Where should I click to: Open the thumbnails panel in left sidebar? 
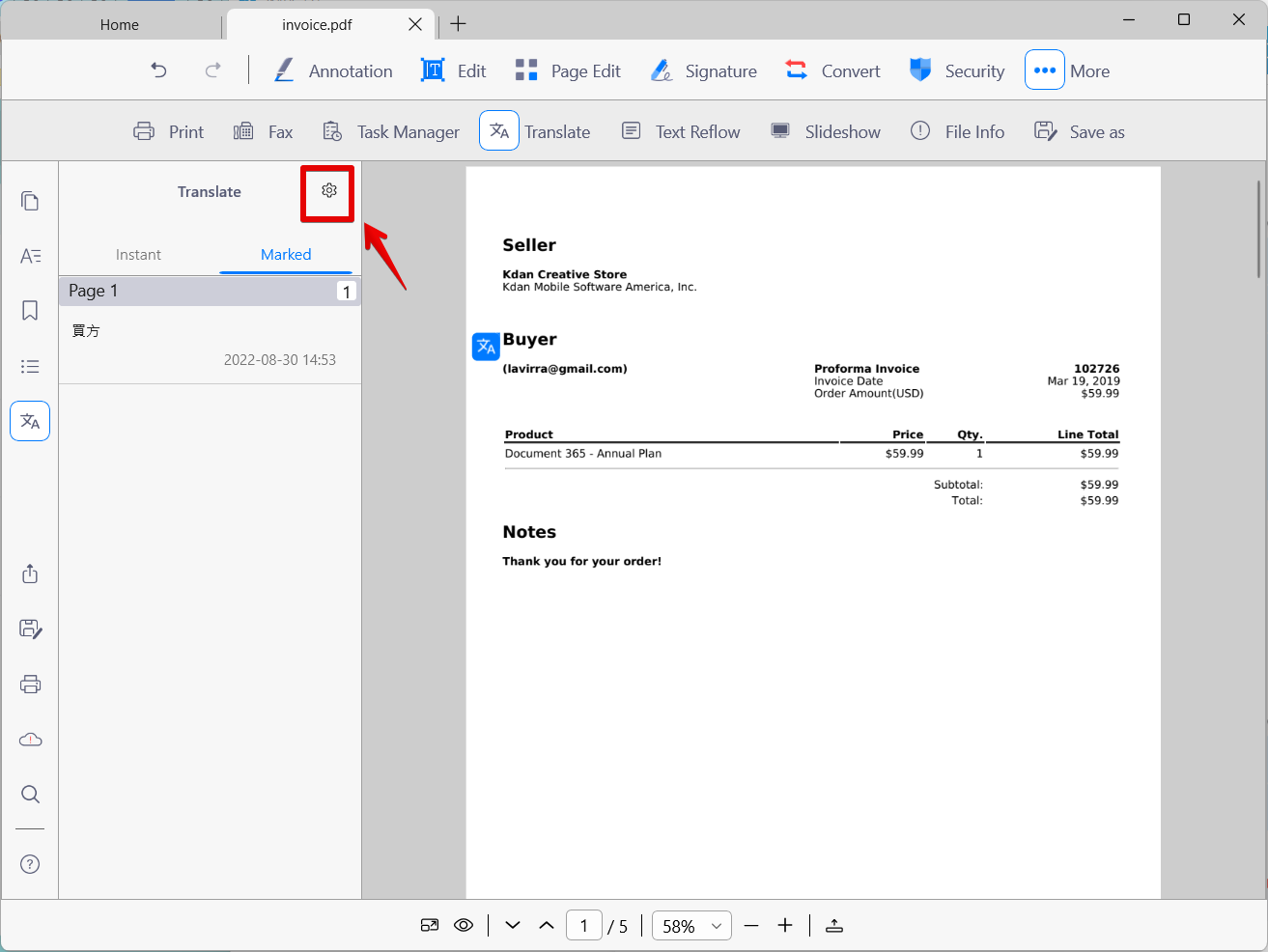(30, 201)
